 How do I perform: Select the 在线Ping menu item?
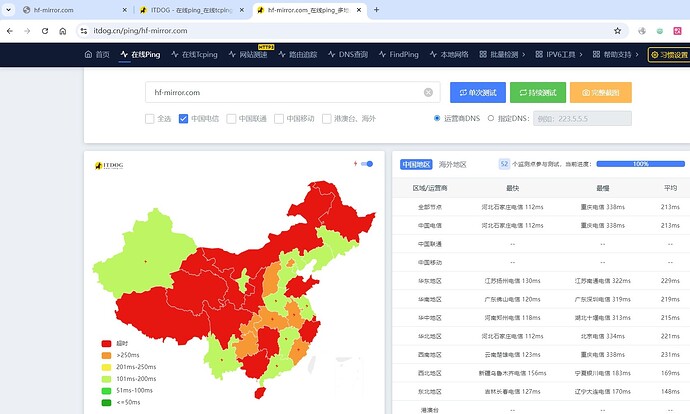click(140, 55)
